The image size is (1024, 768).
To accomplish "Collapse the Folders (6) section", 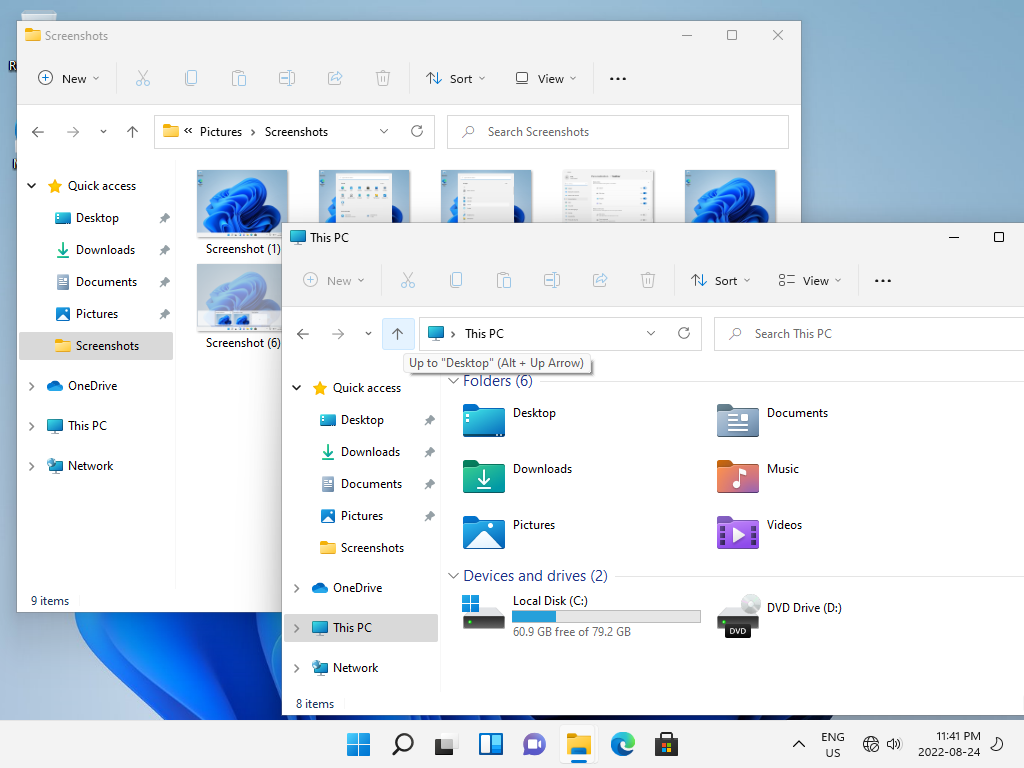I will (453, 381).
